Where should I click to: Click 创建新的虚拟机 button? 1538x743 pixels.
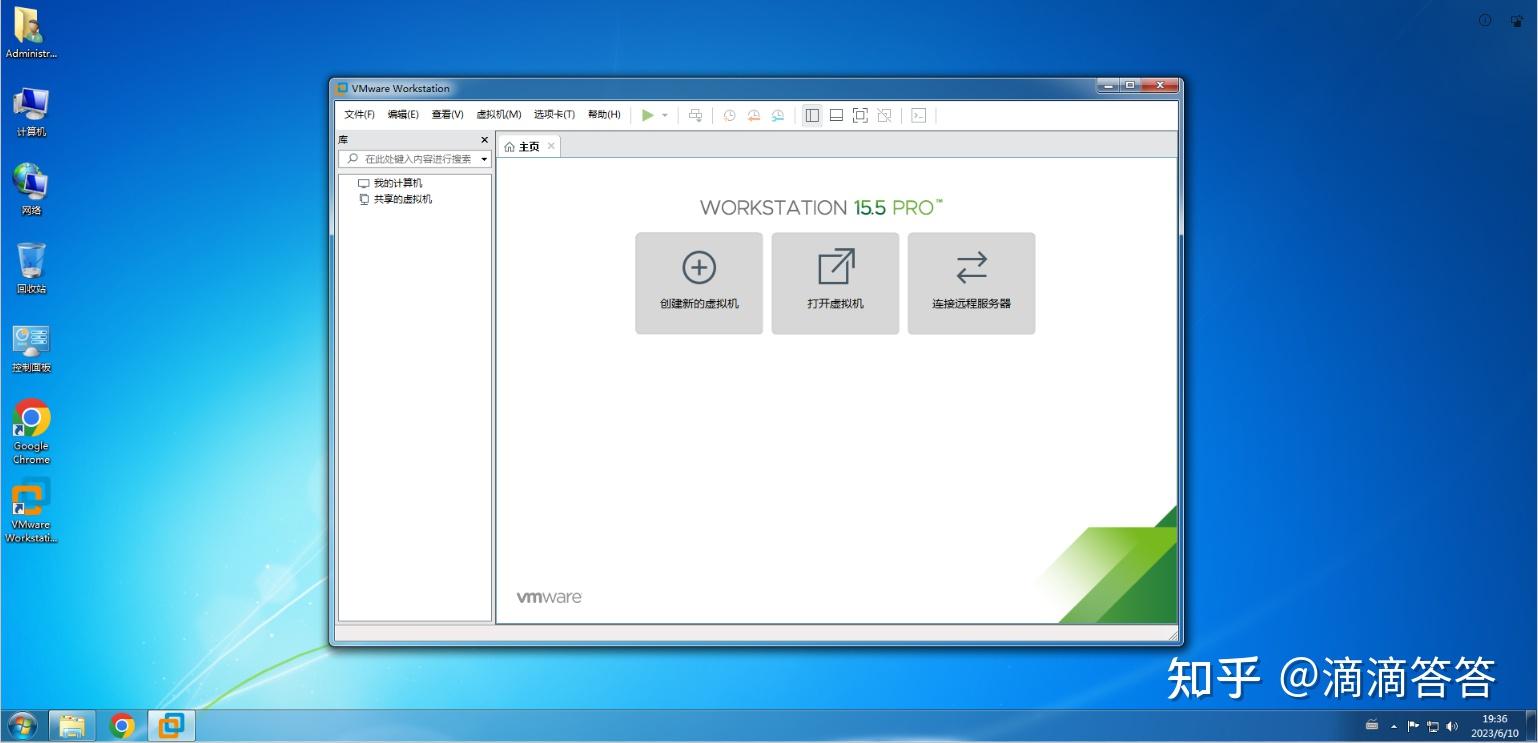coord(698,283)
